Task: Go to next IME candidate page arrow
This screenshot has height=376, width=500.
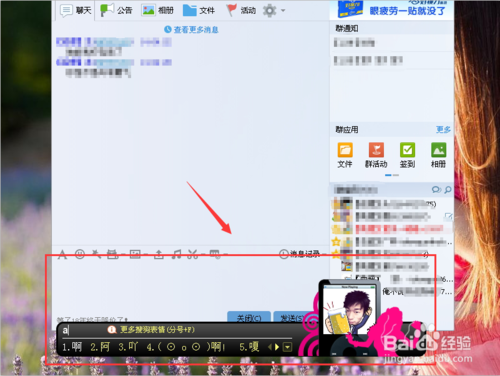Action: coord(277,347)
